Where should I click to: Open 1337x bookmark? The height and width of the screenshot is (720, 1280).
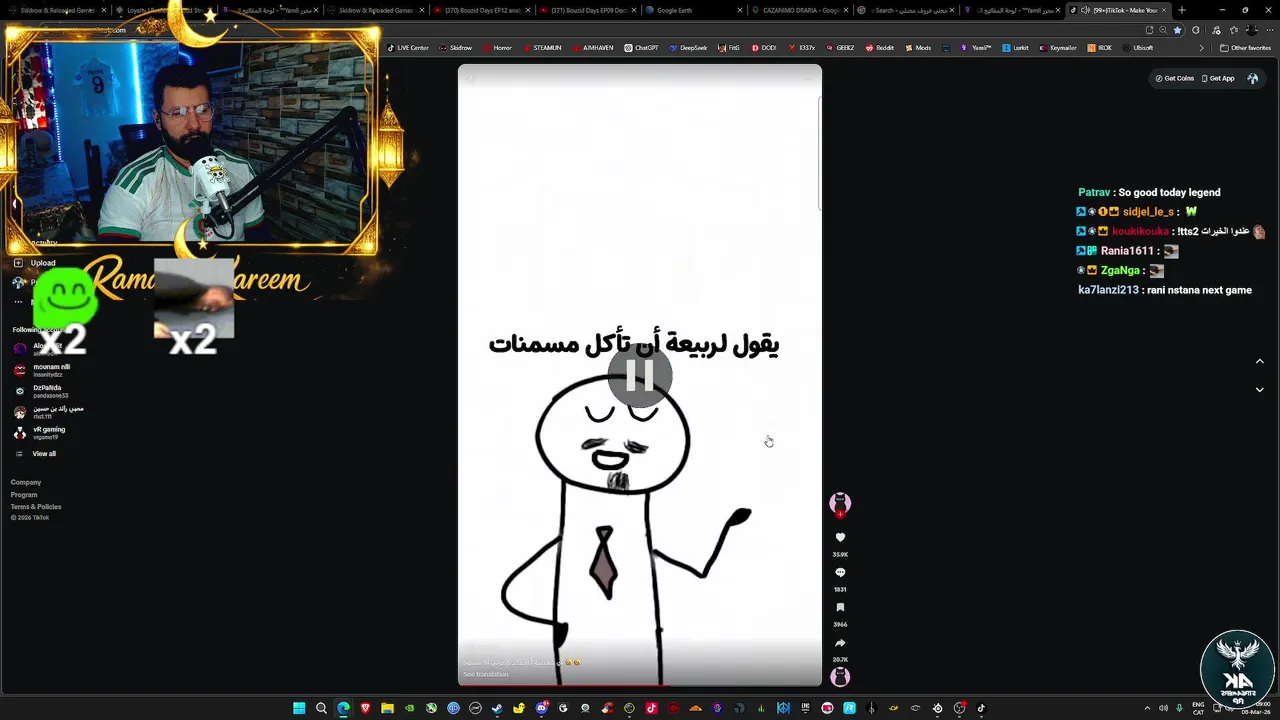801,48
